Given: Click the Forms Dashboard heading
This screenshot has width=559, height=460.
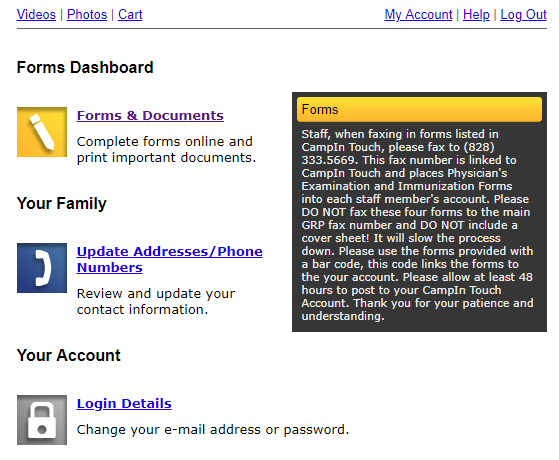Looking at the screenshot, I should pos(85,67).
